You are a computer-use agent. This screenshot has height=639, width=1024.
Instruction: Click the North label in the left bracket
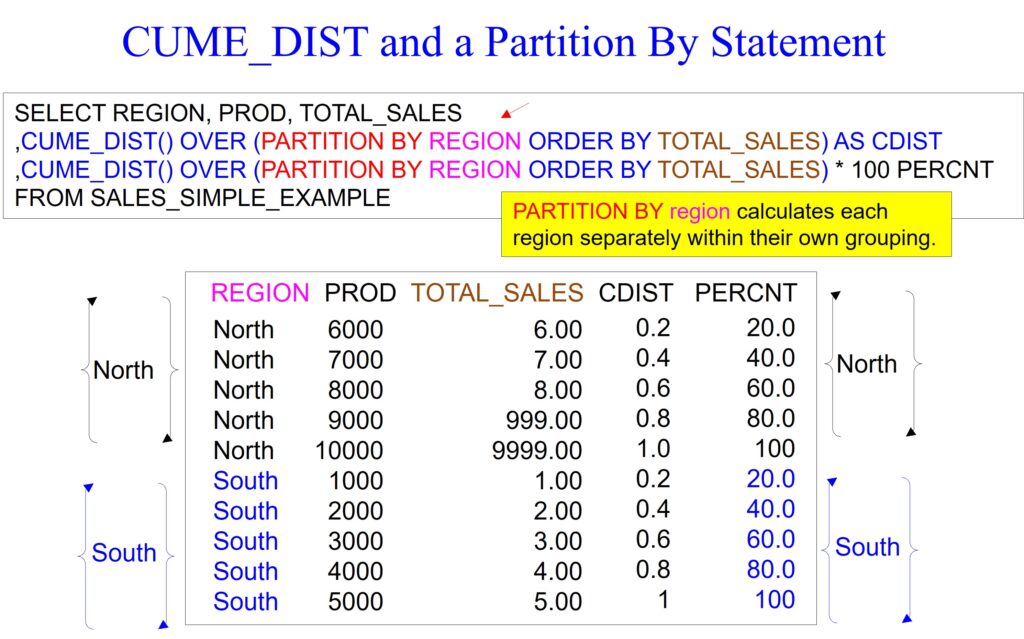123,370
